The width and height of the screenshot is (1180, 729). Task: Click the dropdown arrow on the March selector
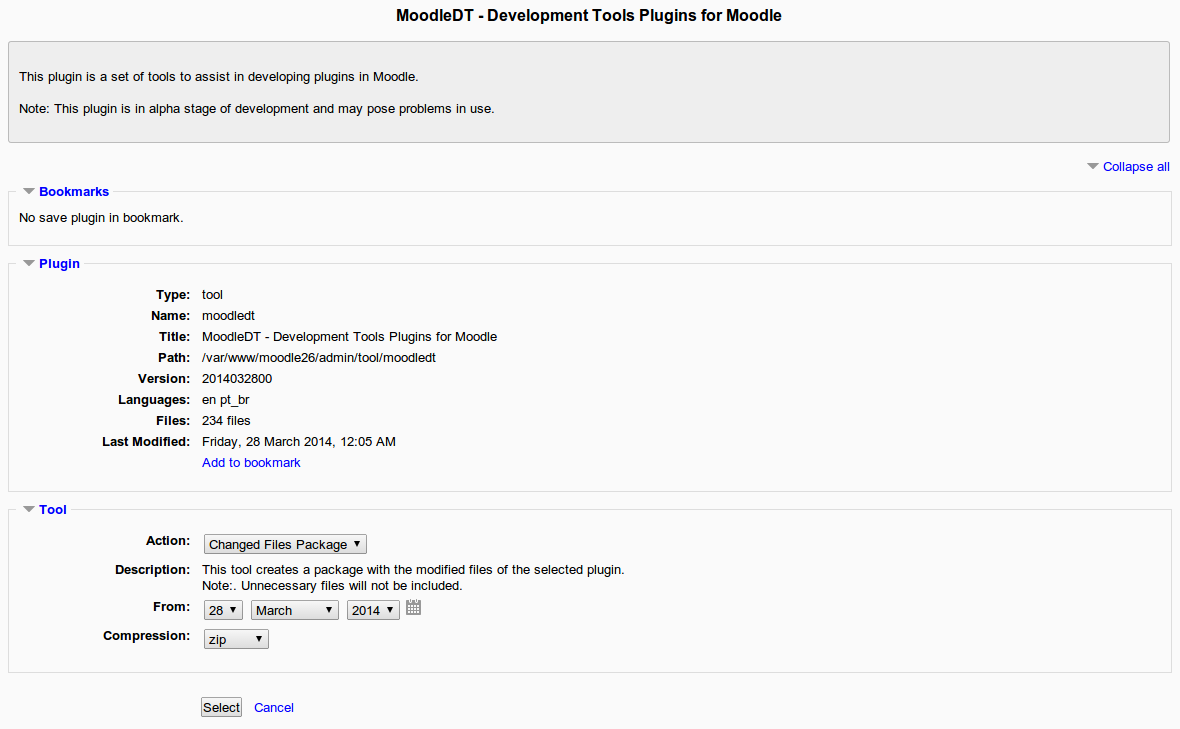pyautogui.click(x=330, y=609)
